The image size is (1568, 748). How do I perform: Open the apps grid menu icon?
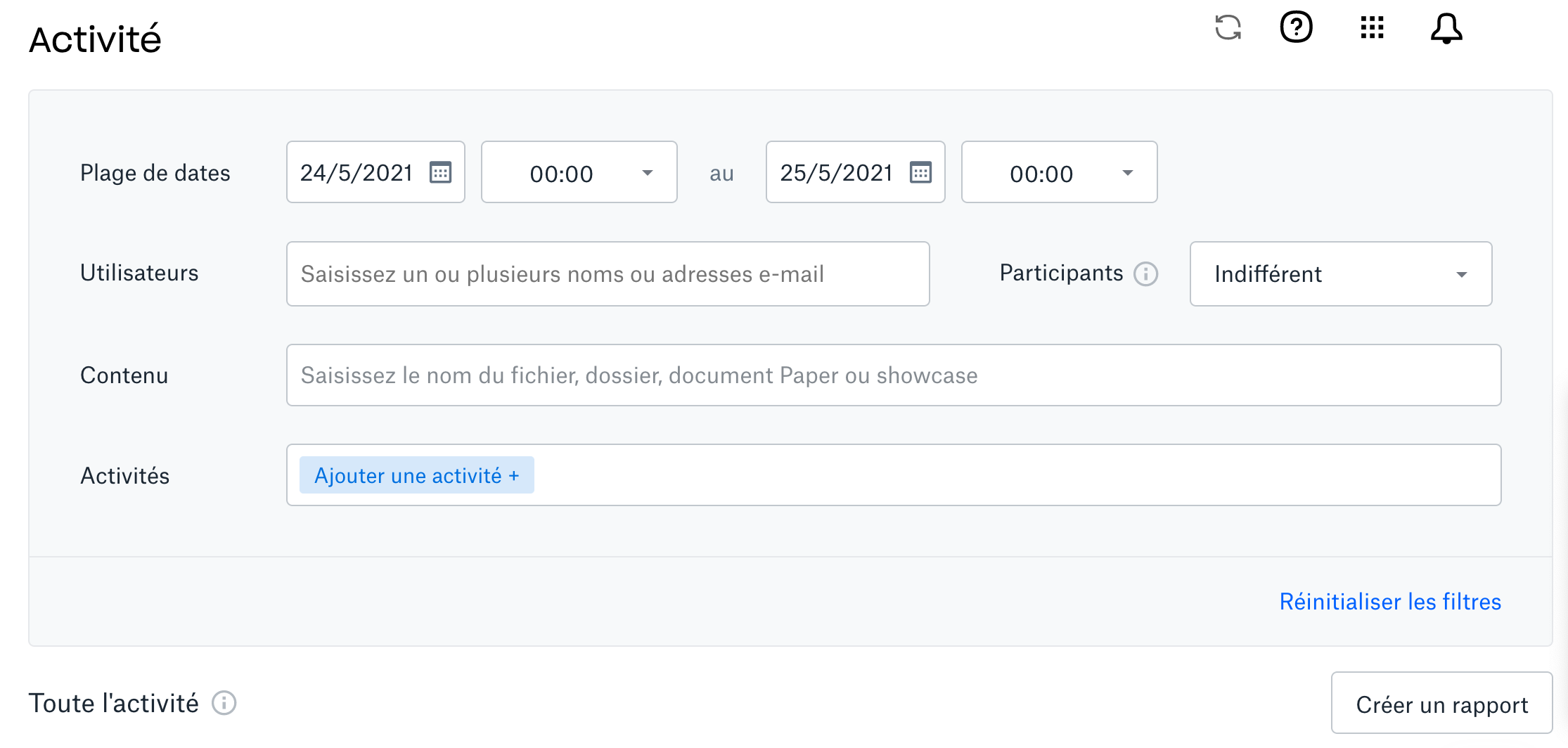[x=1372, y=28]
